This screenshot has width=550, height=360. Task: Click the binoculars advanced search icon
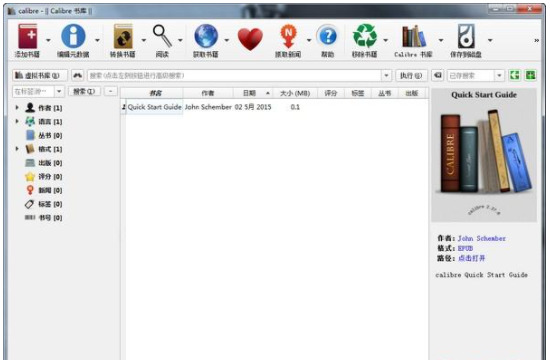coord(78,75)
